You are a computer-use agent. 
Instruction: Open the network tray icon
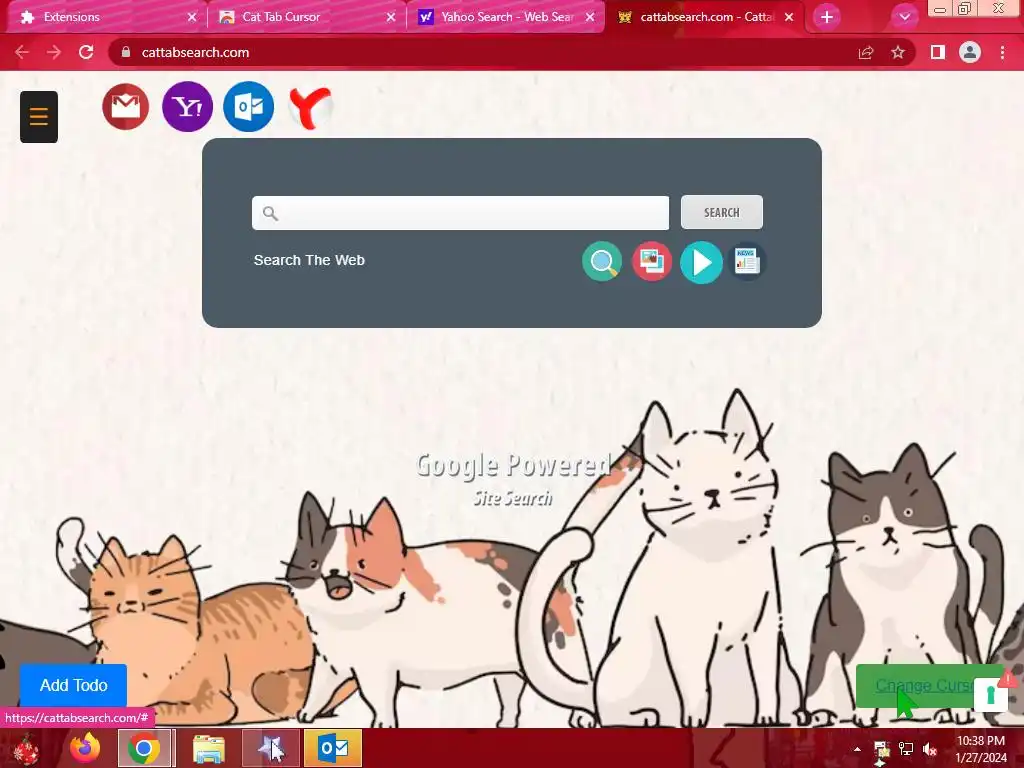tap(906, 749)
